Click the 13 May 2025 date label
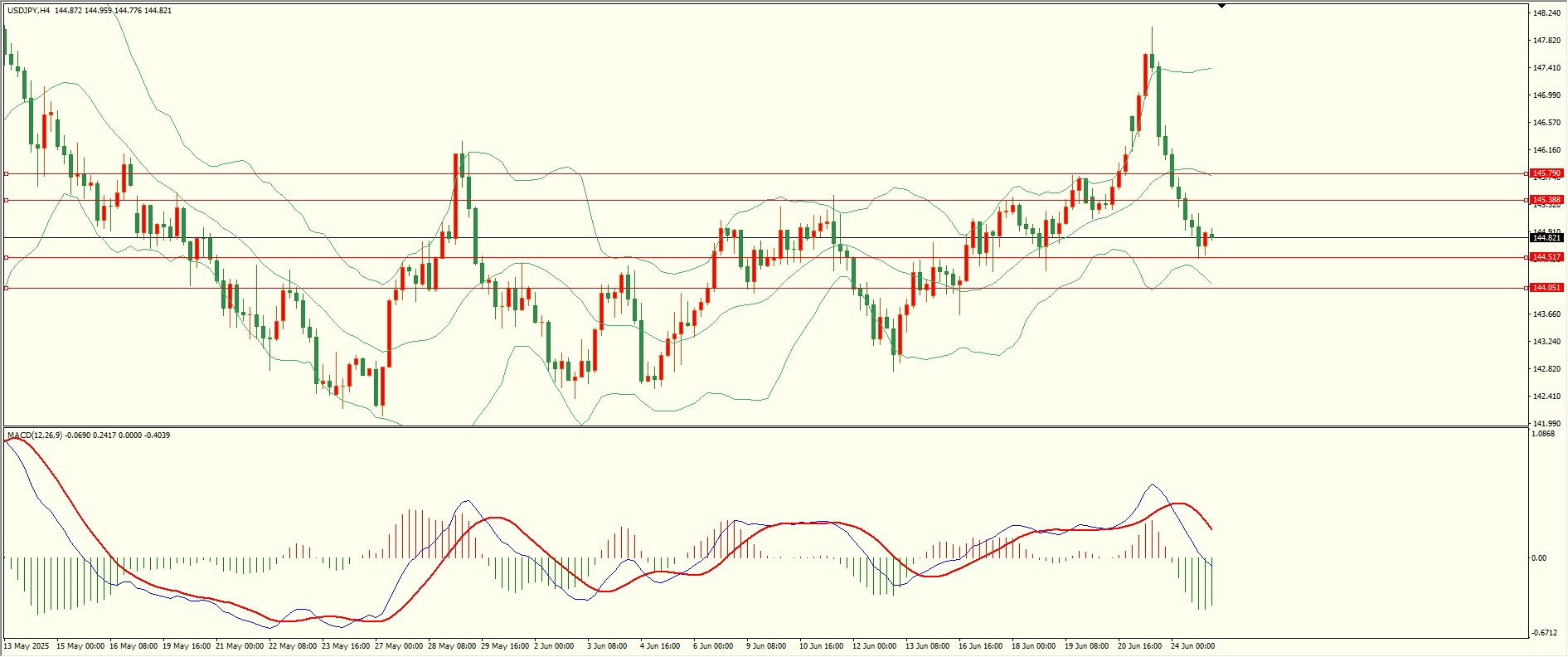This screenshot has height=657, width=1568. tap(27, 646)
